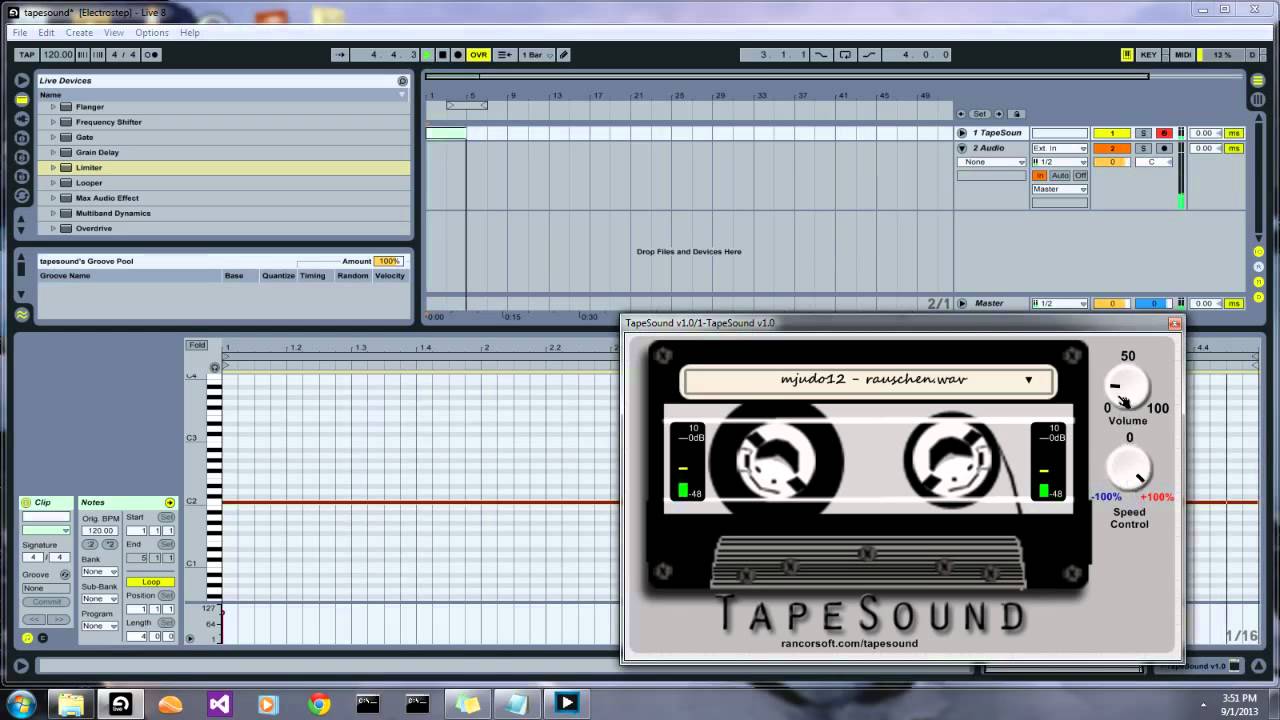Open 1 Bar quantization dropdown
Screen dimensions: 1280x720
click(536, 55)
